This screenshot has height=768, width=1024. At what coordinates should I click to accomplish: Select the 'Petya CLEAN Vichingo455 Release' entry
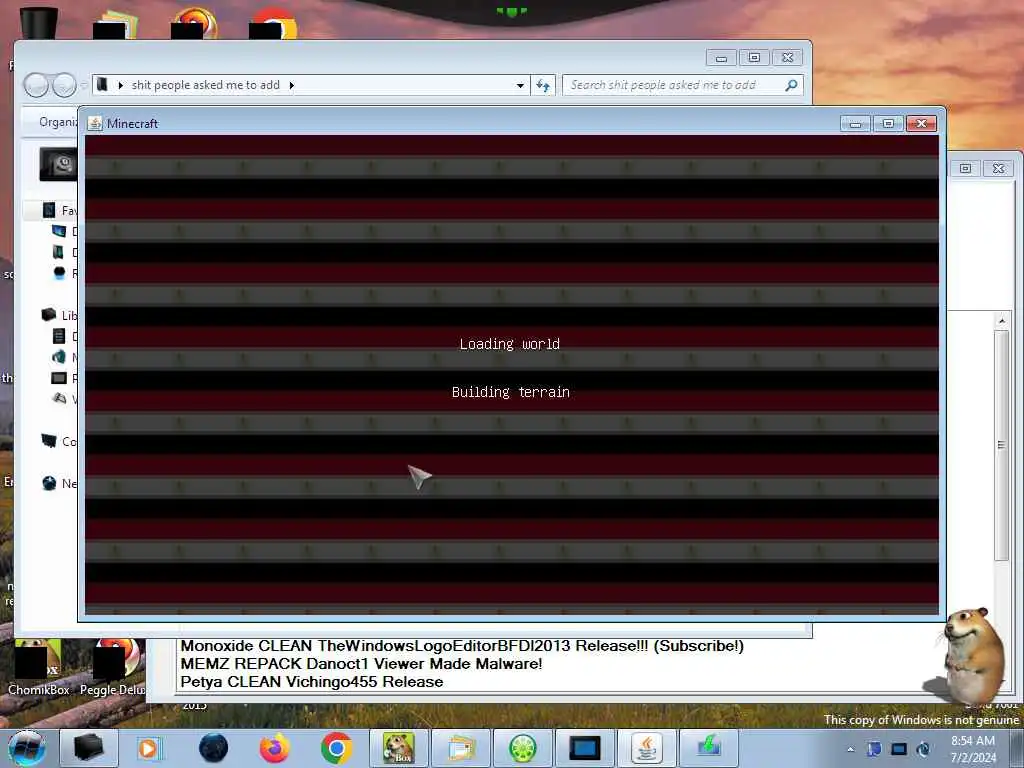(x=312, y=682)
